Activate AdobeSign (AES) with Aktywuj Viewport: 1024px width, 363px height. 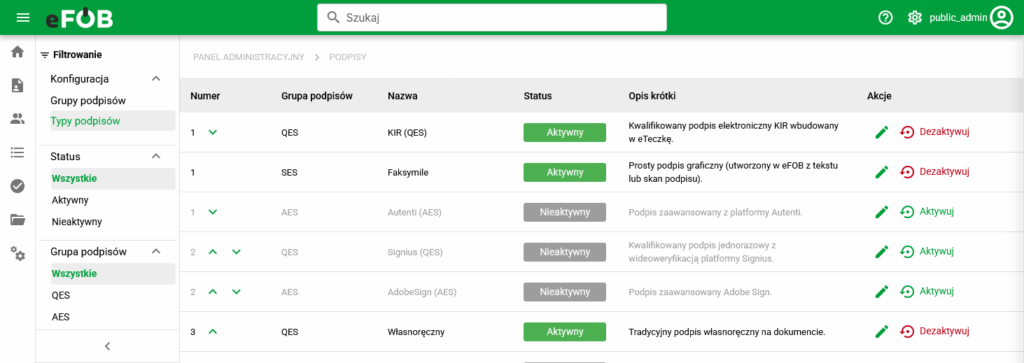[927, 292]
